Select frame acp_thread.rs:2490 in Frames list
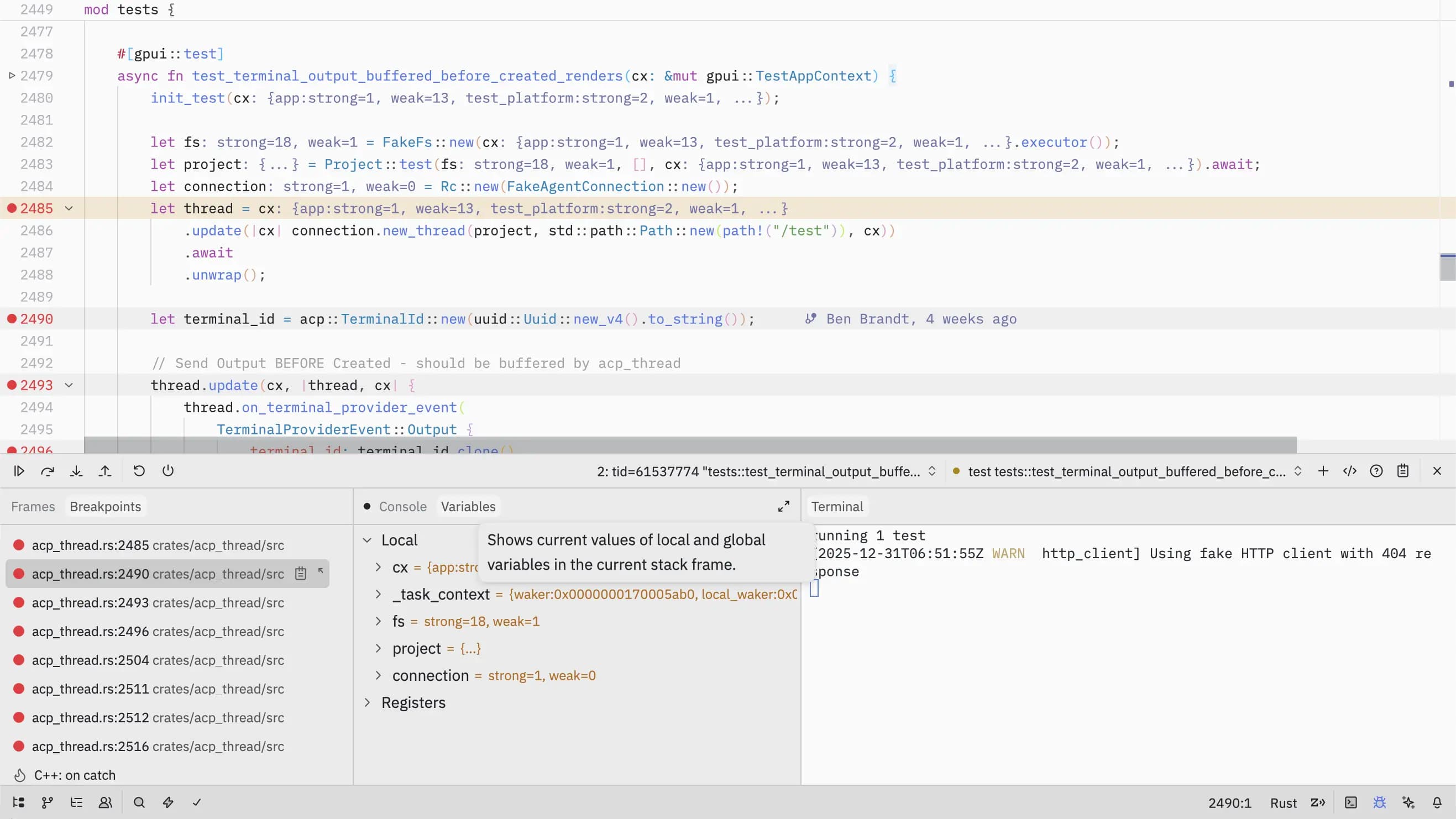 (x=158, y=574)
